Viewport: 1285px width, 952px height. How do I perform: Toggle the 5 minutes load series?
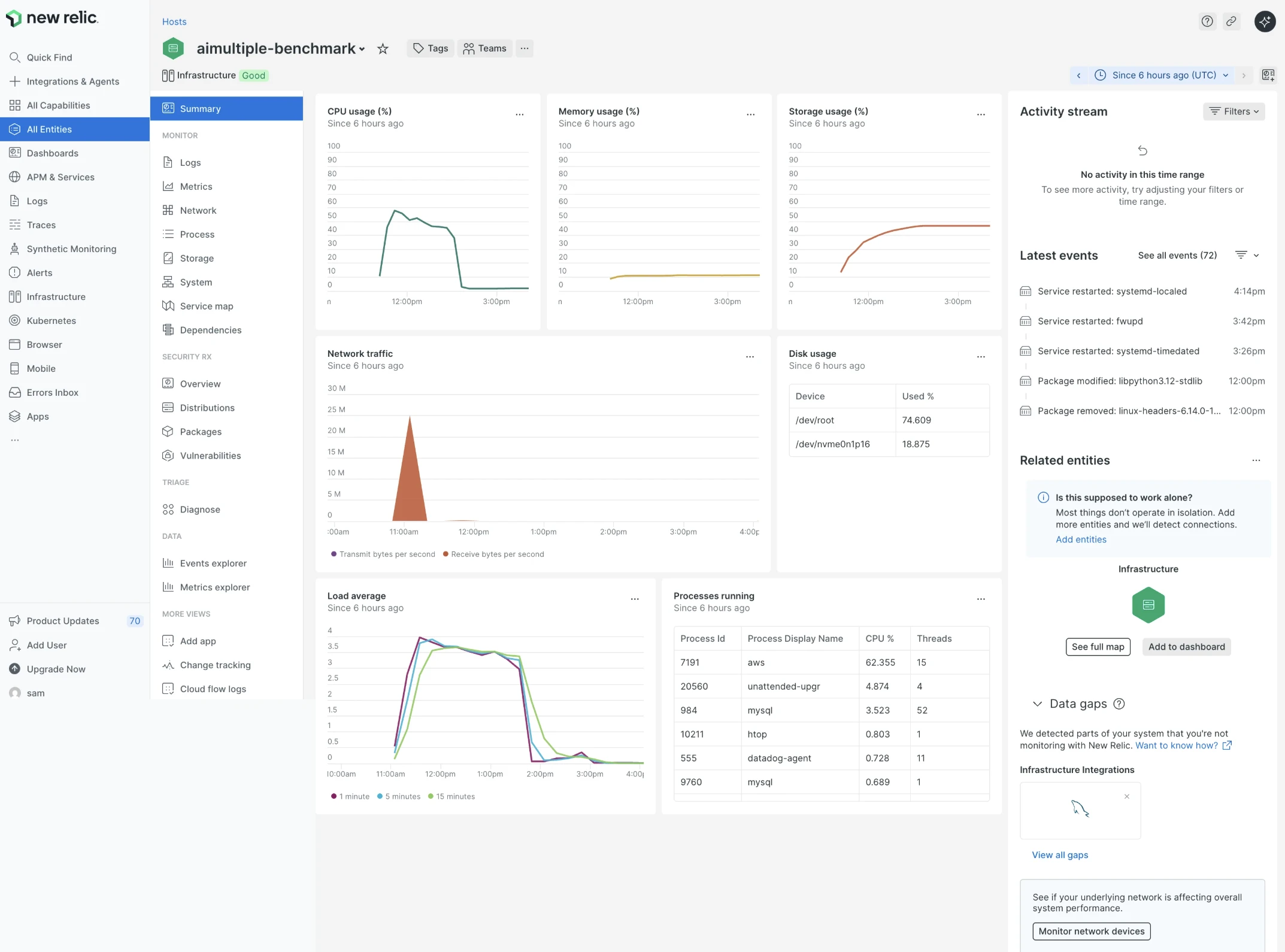click(x=399, y=796)
